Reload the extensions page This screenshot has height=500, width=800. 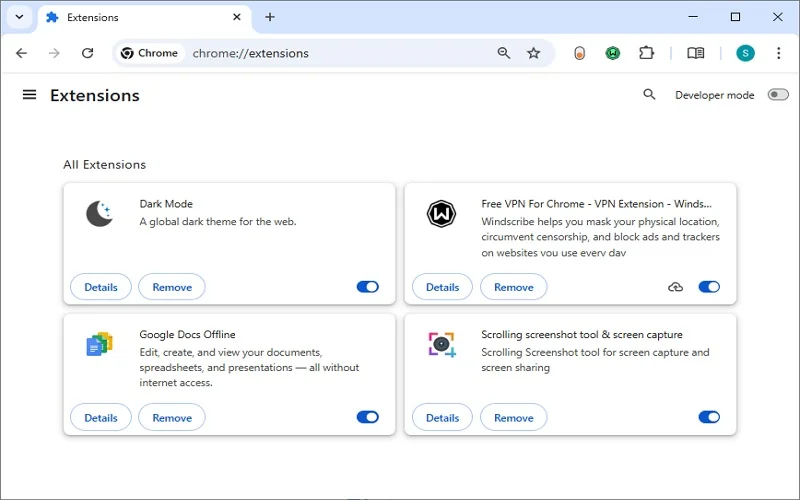coord(88,53)
